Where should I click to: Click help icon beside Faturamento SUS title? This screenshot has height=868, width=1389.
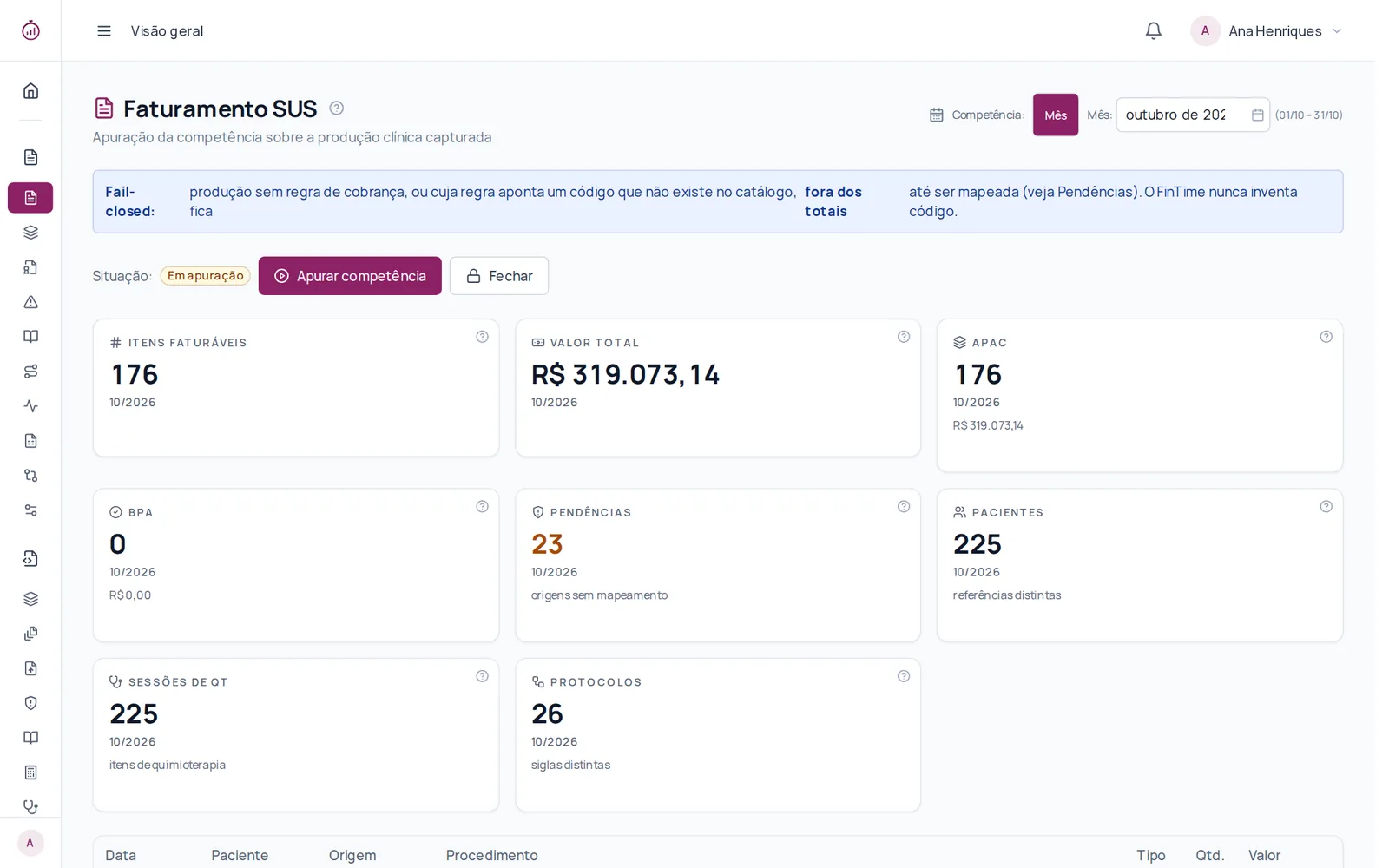coord(337,108)
